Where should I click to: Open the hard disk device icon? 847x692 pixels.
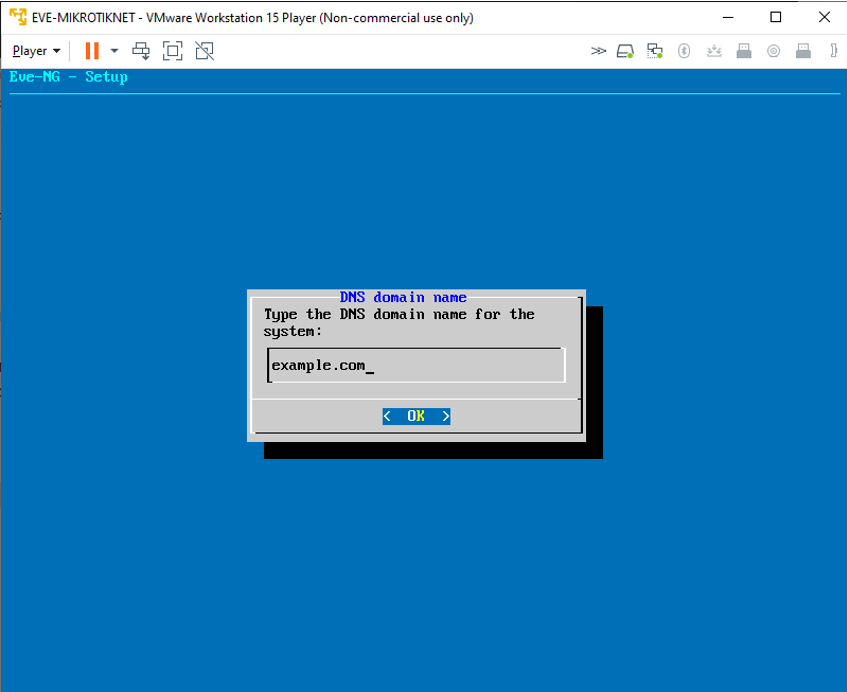click(625, 51)
